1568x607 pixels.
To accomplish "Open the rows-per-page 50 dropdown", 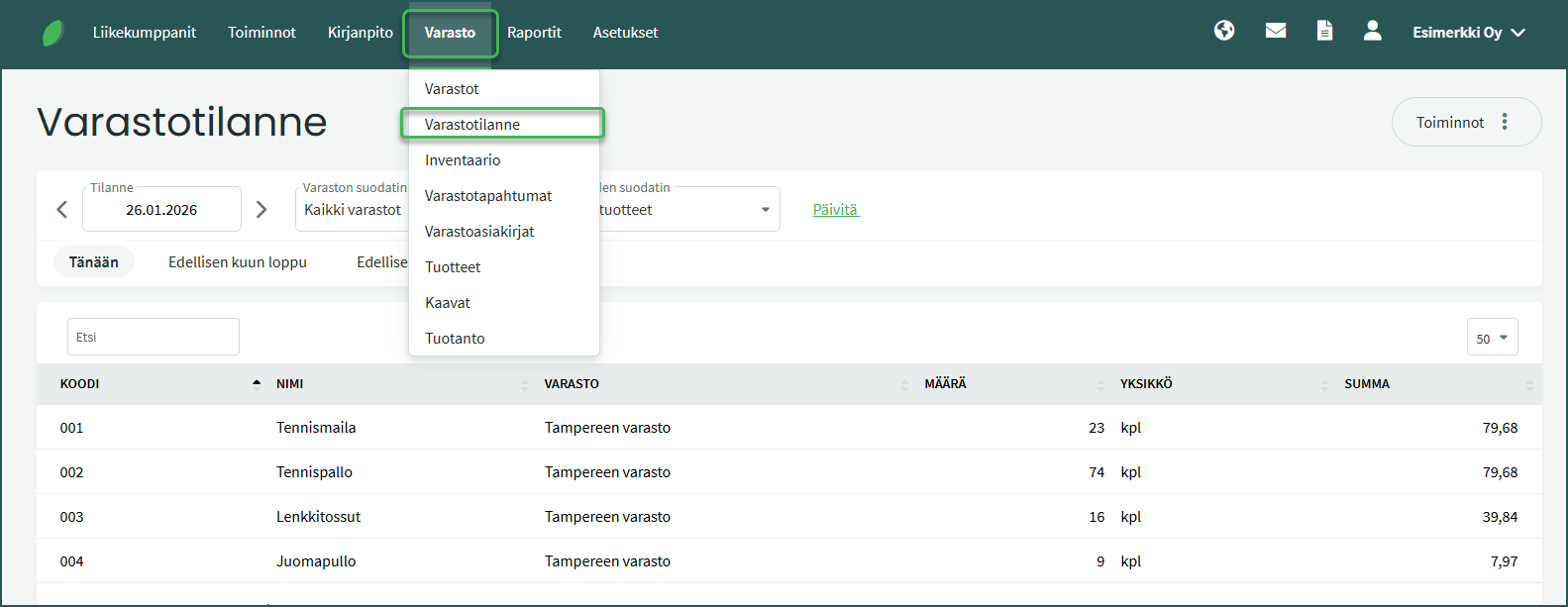I will (x=1492, y=338).
